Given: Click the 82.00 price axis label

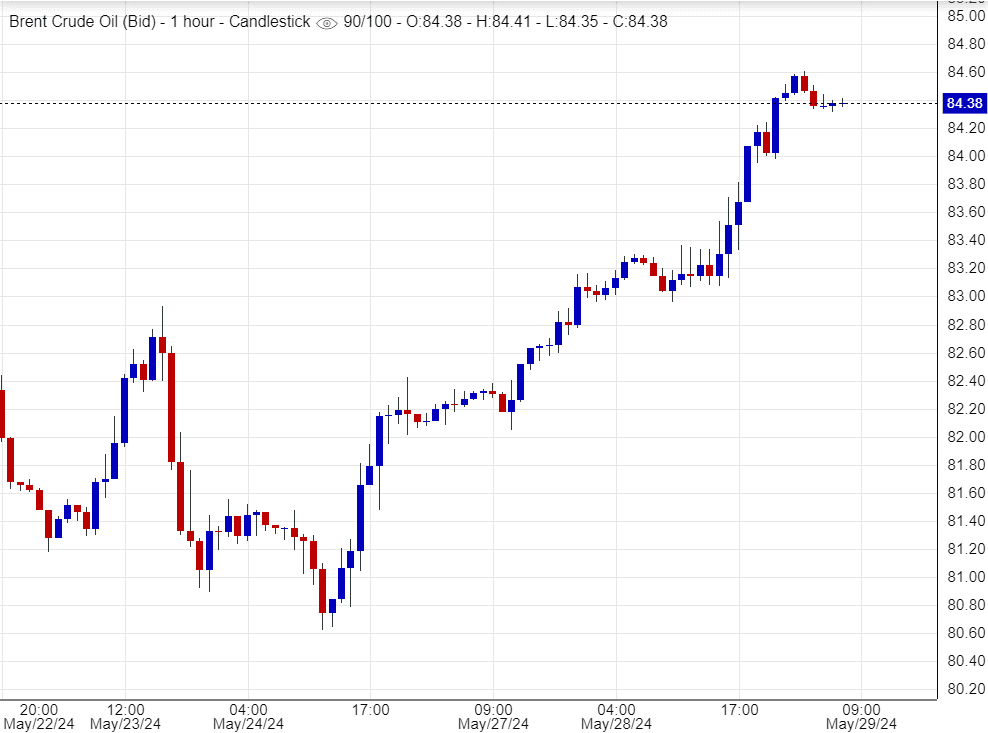Looking at the screenshot, I should click(x=964, y=436).
